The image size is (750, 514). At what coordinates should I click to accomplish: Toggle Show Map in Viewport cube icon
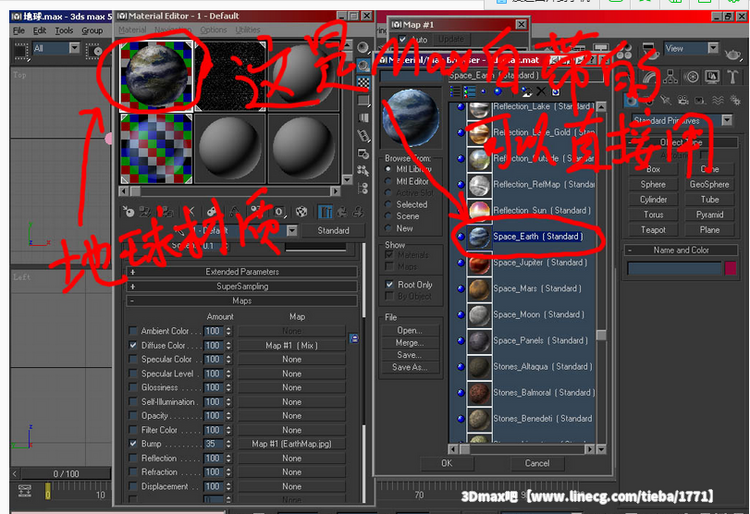(x=301, y=212)
